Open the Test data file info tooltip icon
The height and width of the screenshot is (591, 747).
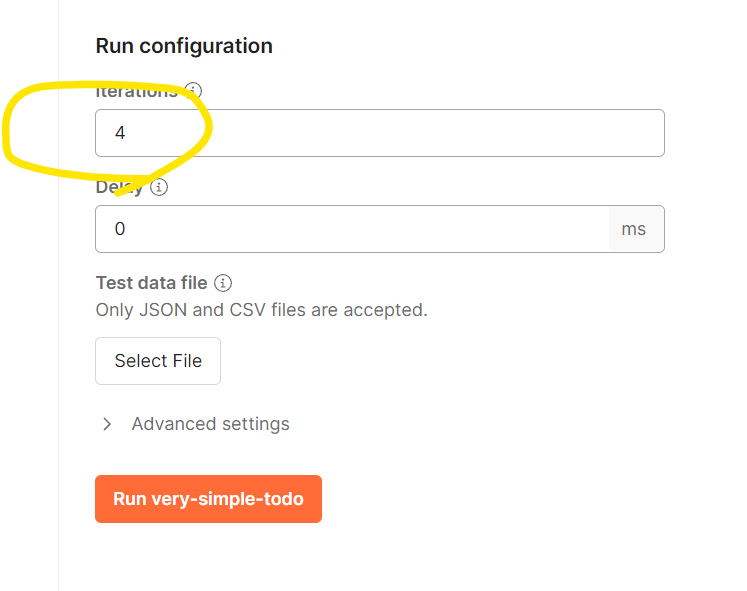point(223,283)
